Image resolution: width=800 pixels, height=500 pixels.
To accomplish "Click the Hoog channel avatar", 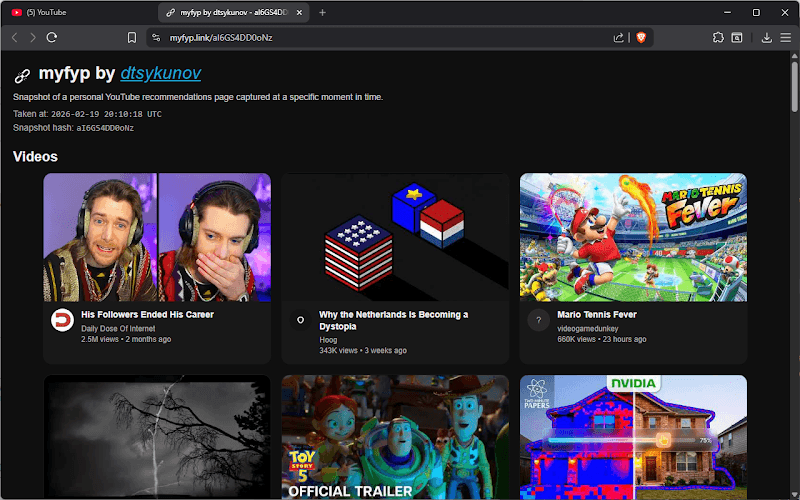I will coord(301,320).
